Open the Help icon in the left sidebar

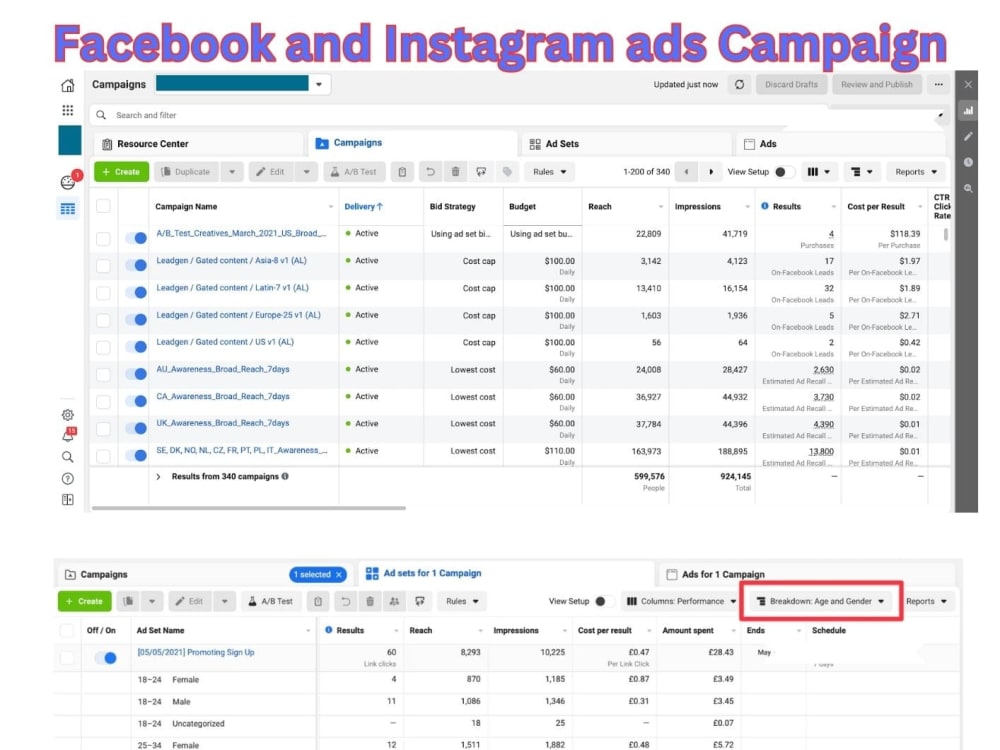(67, 477)
